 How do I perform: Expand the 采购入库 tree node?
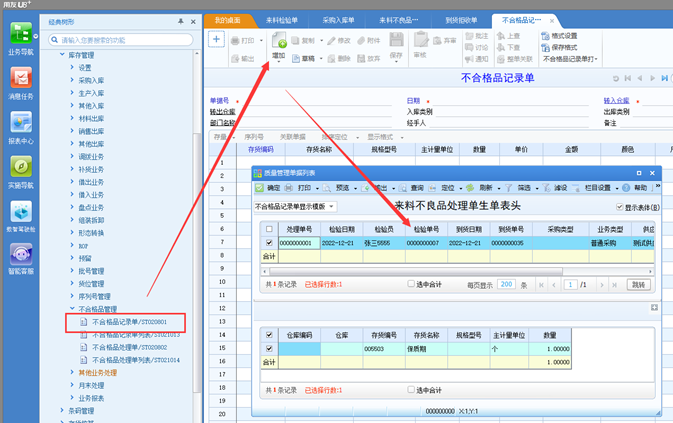click(x=72, y=80)
